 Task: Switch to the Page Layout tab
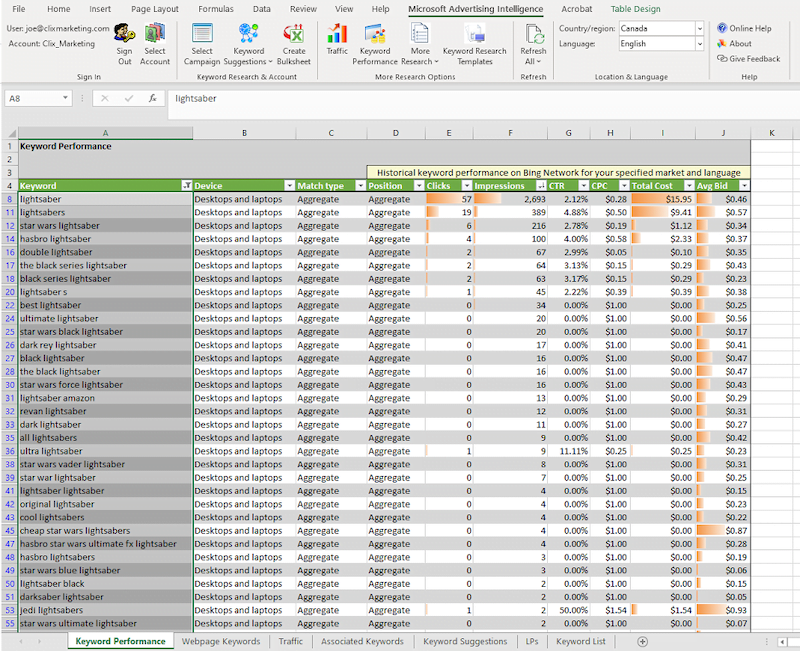click(x=155, y=9)
